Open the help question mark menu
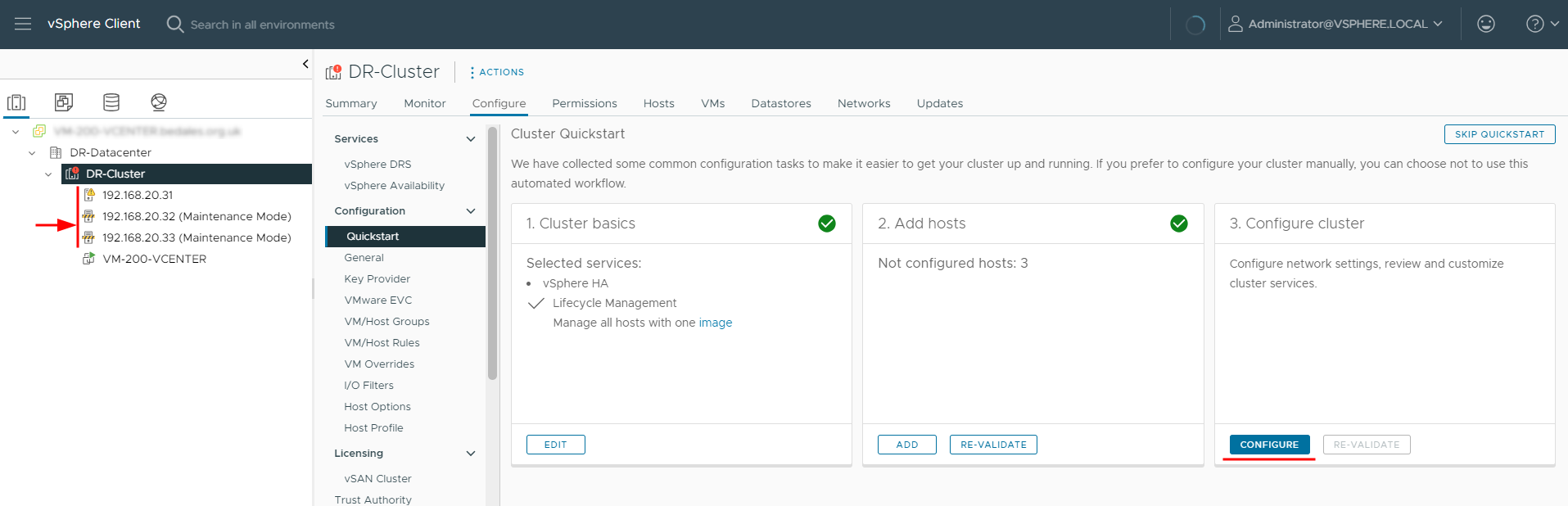This screenshot has height=506, width=1568. tap(1542, 24)
